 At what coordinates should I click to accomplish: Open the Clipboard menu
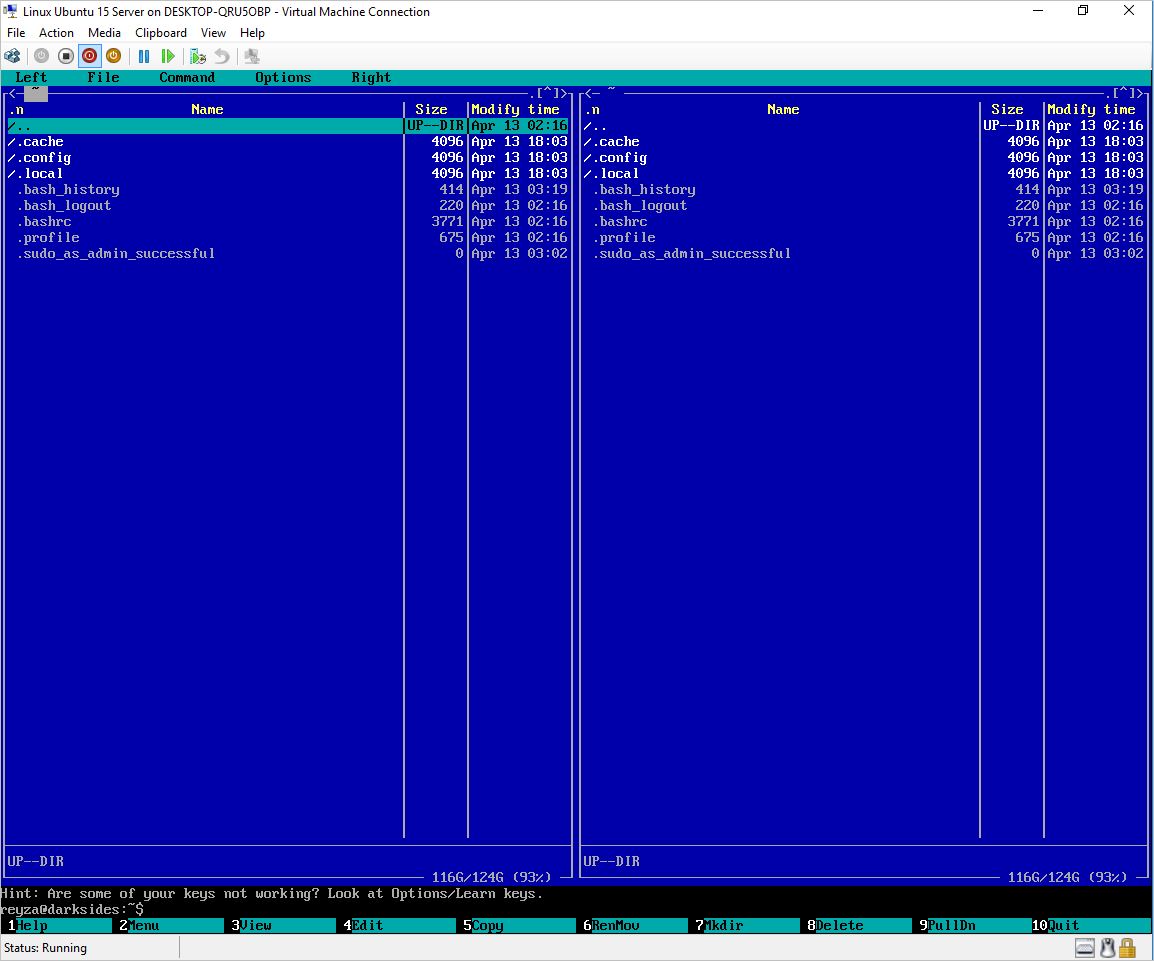(161, 33)
